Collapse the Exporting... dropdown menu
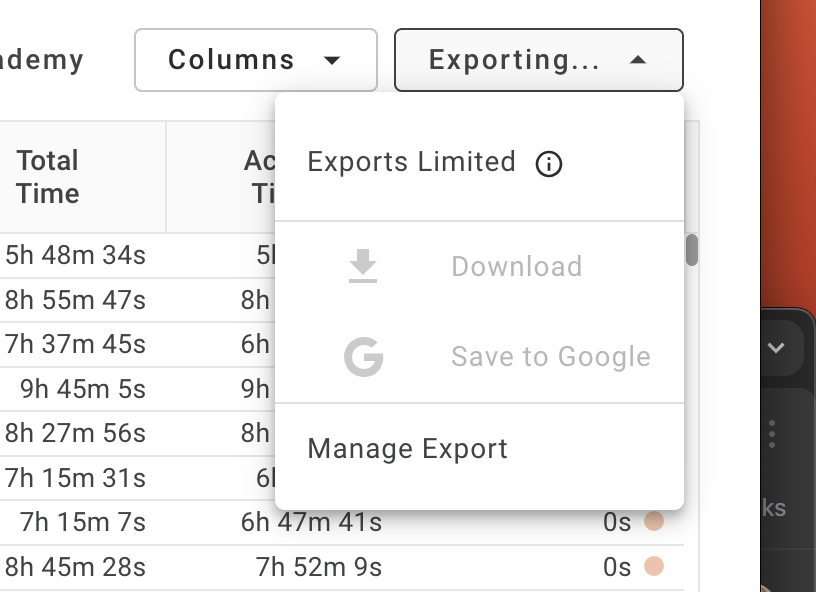This screenshot has height=592, width=816. 539,60
